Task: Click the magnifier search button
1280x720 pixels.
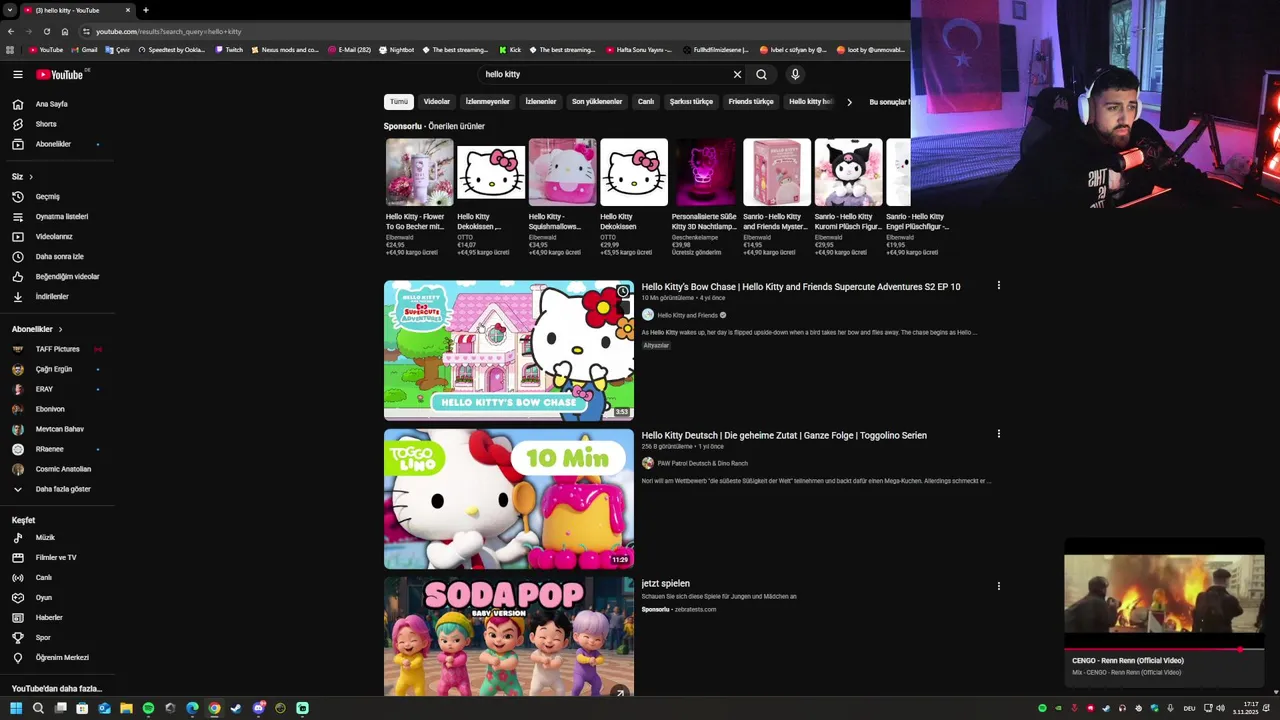Action: (x=762, y=74)
